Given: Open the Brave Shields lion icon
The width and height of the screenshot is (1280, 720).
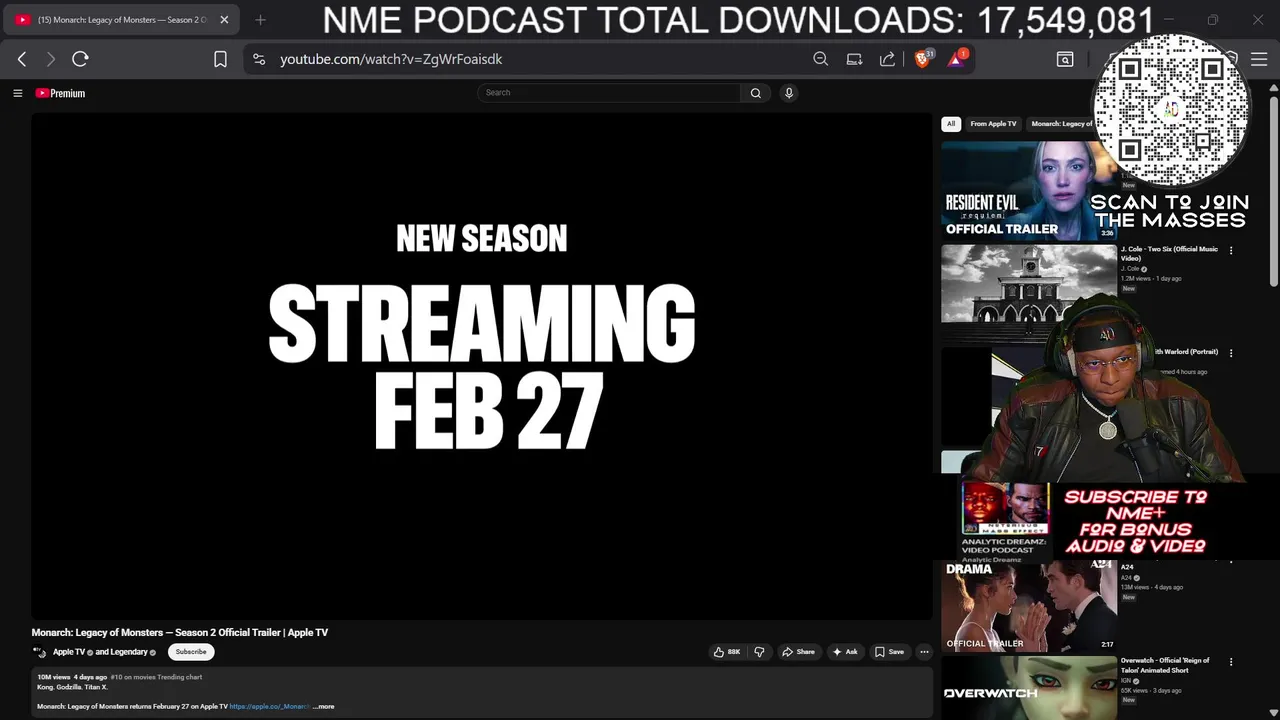Looking at the screenshot, I should 923,59.
